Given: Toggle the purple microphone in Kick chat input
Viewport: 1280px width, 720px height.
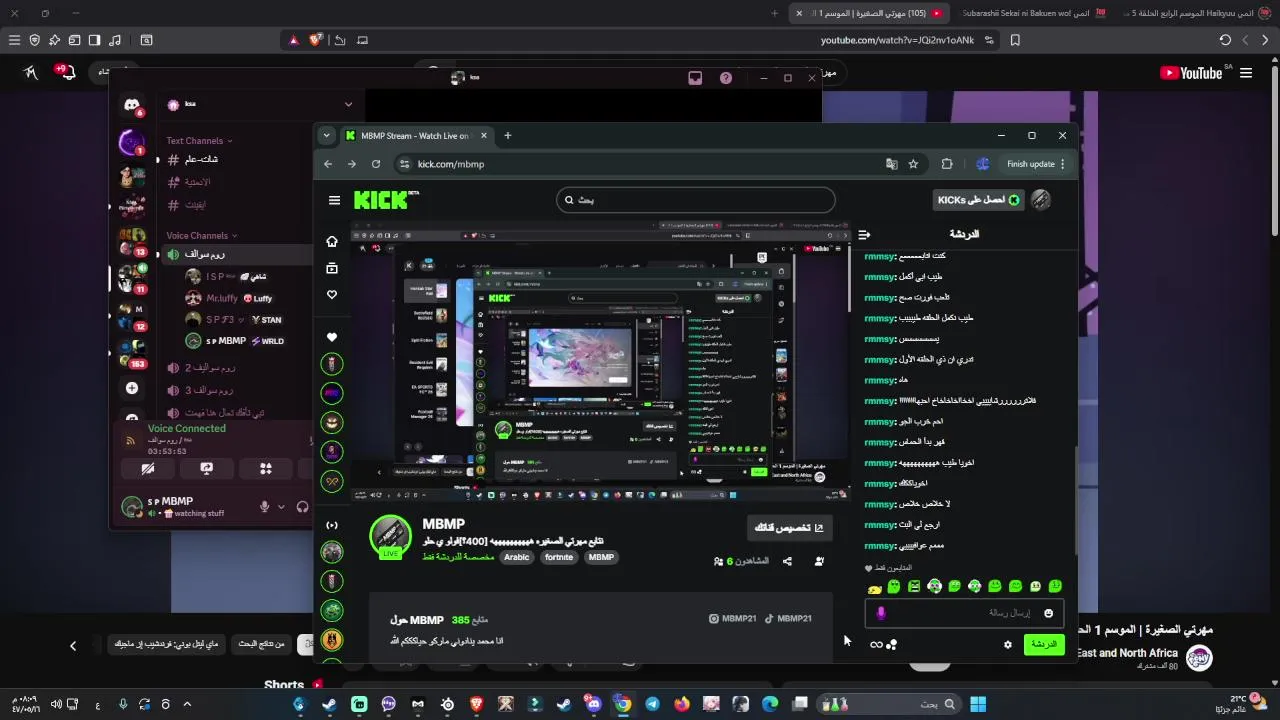Looking at the screenshot, I should pos(881,613).
